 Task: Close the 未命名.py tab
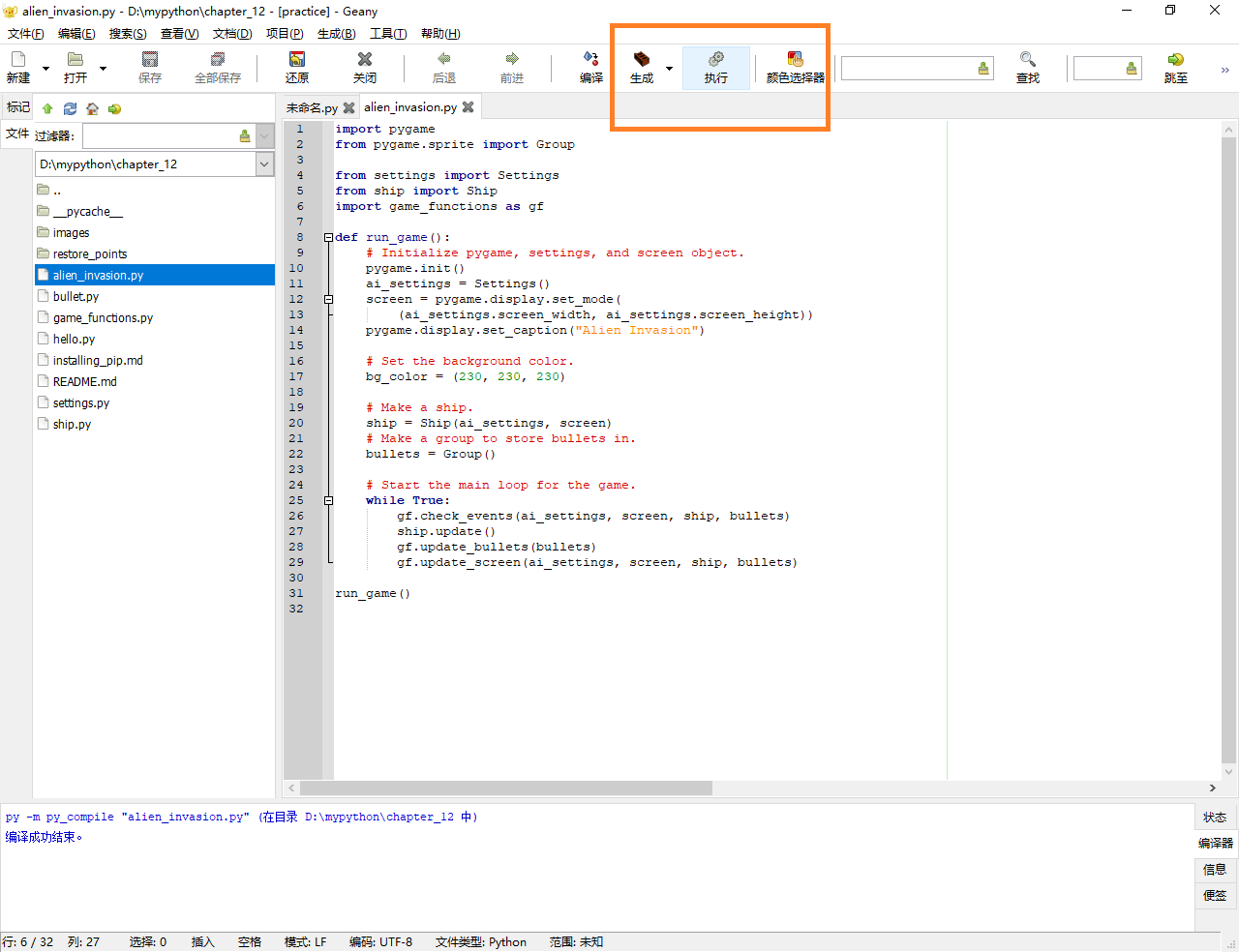(x=348, y=107)
